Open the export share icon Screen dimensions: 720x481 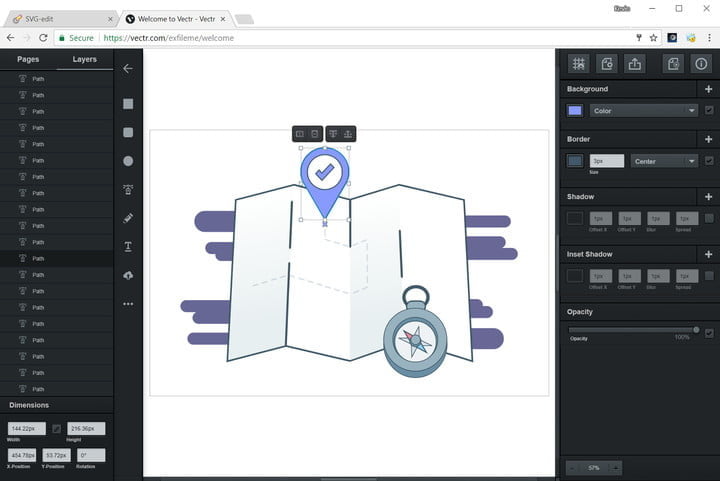pos(635,64)
